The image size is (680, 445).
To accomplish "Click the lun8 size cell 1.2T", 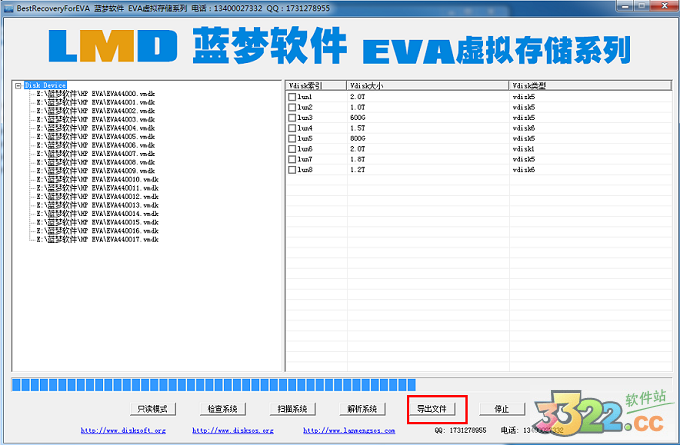I will pyautogui.click(x=358, y=170).
